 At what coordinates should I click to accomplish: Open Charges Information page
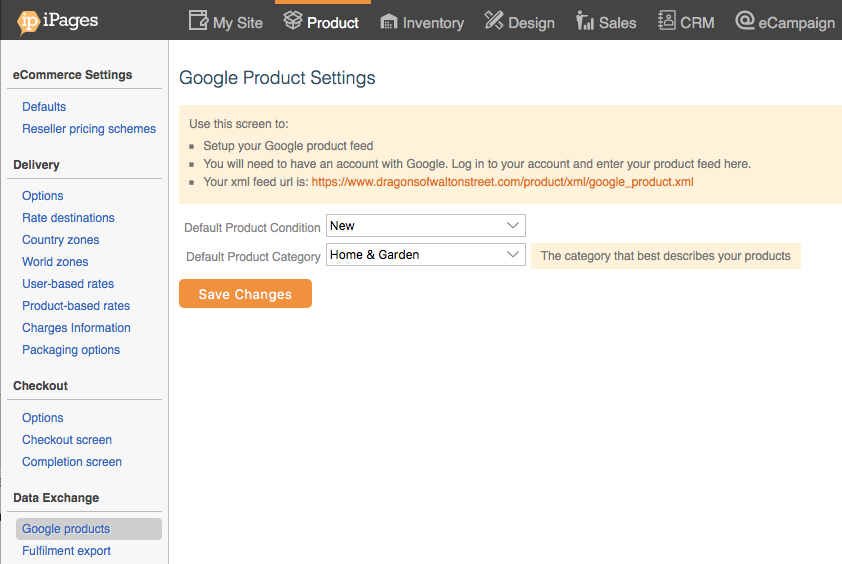tap(76, 328)
